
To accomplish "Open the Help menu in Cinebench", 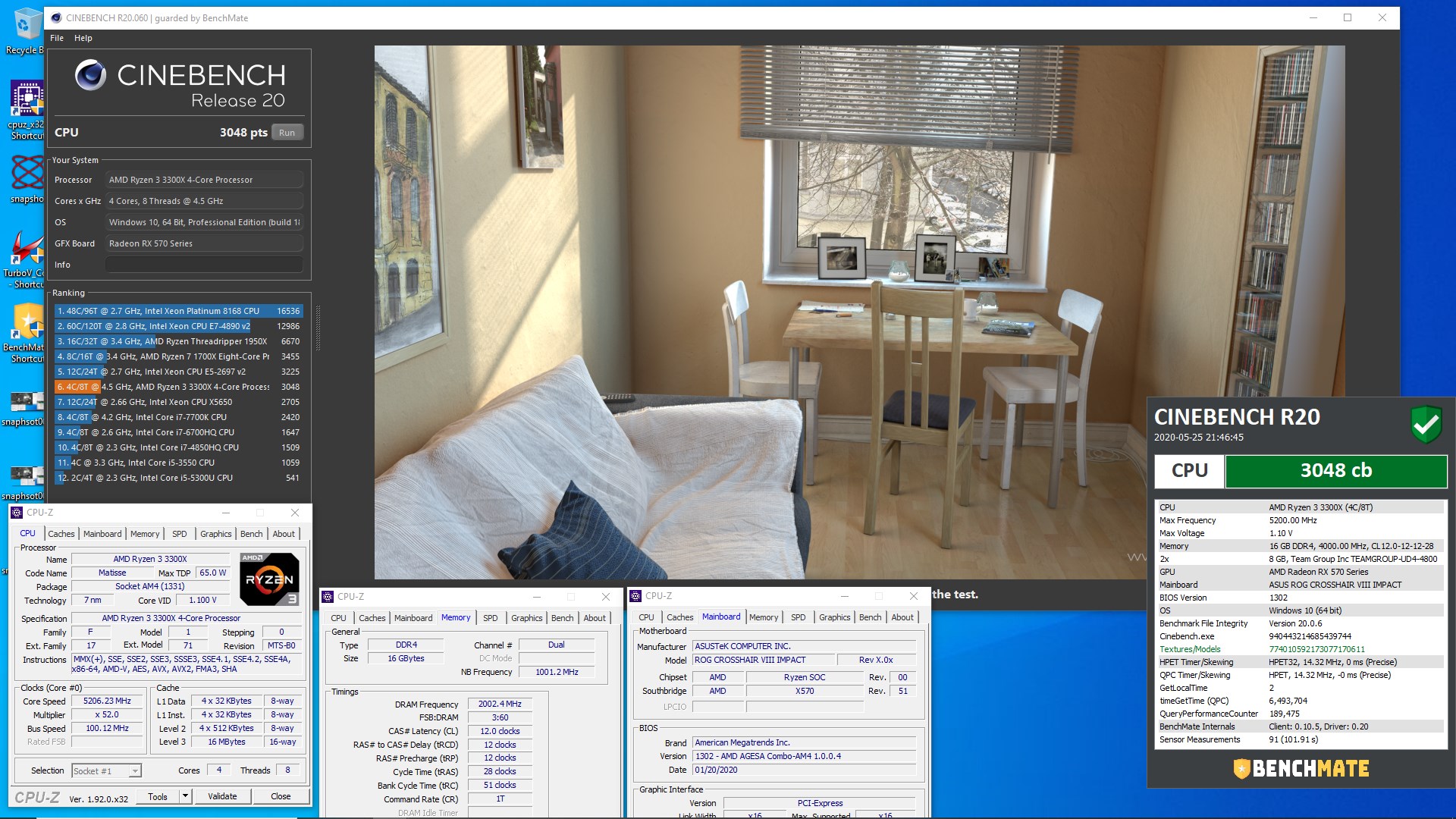I will [x=83, y=38].
